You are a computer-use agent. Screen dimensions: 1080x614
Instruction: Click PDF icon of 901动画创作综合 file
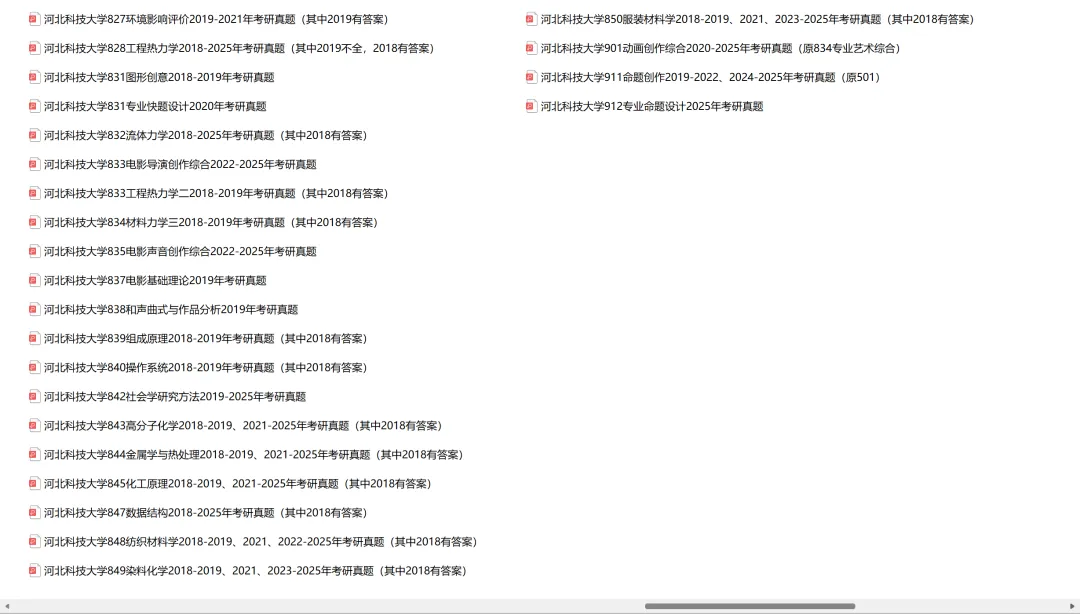tap(530, 48)
